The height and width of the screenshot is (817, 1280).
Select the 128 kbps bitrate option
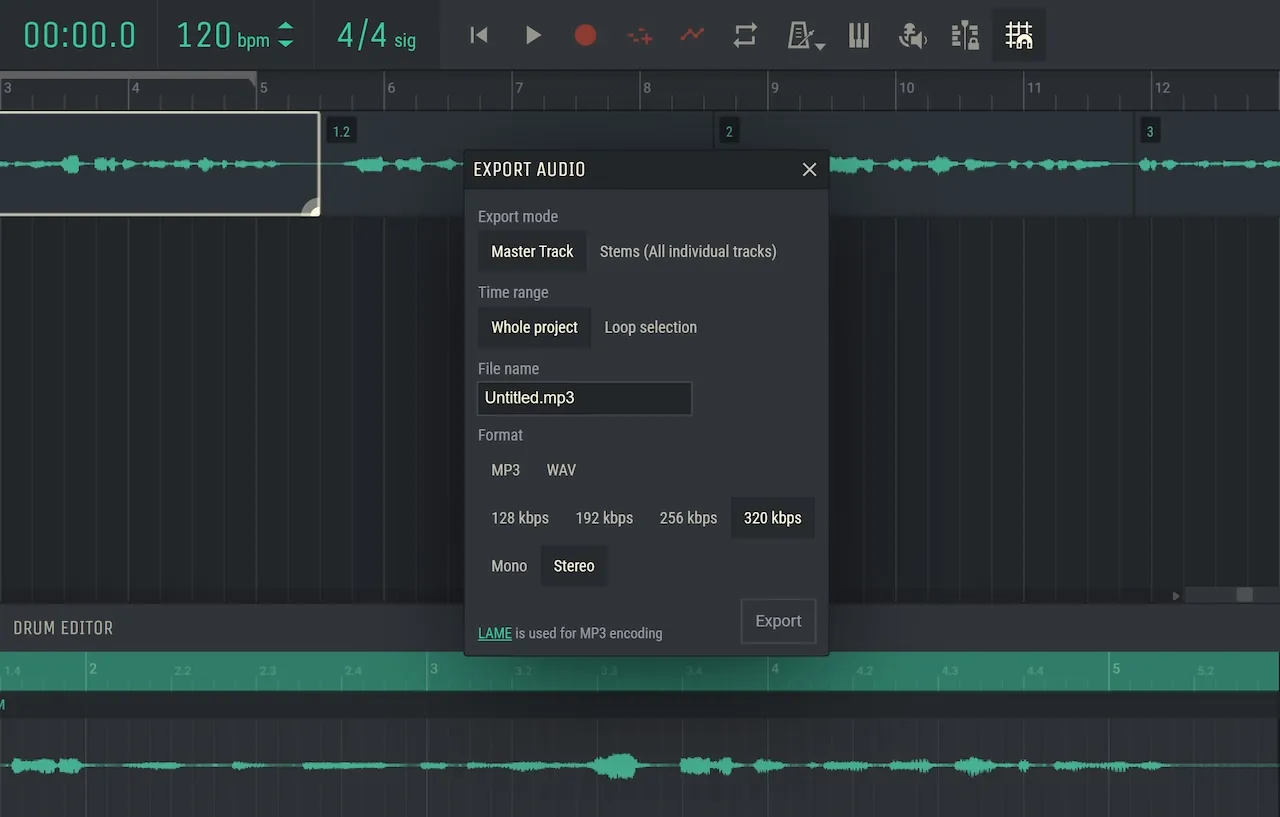(x=519, y=517)
